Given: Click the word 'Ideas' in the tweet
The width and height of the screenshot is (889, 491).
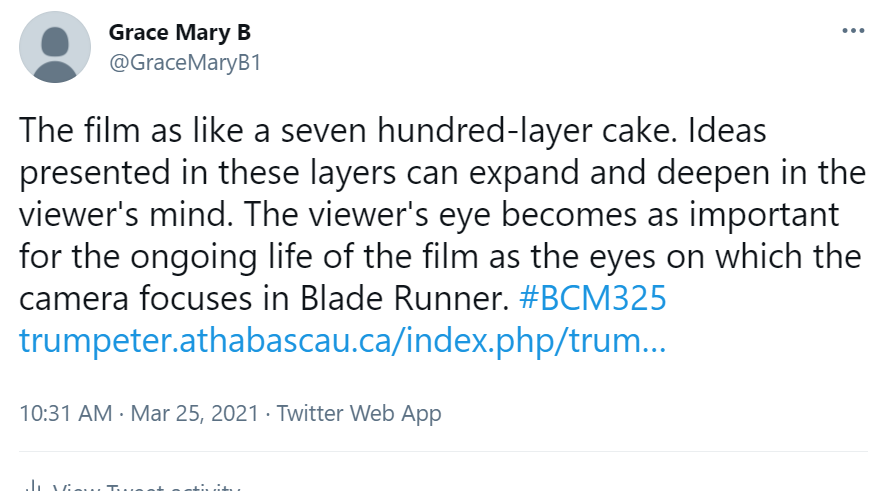Looking at the screenshot, I should (x=717, y=132).
